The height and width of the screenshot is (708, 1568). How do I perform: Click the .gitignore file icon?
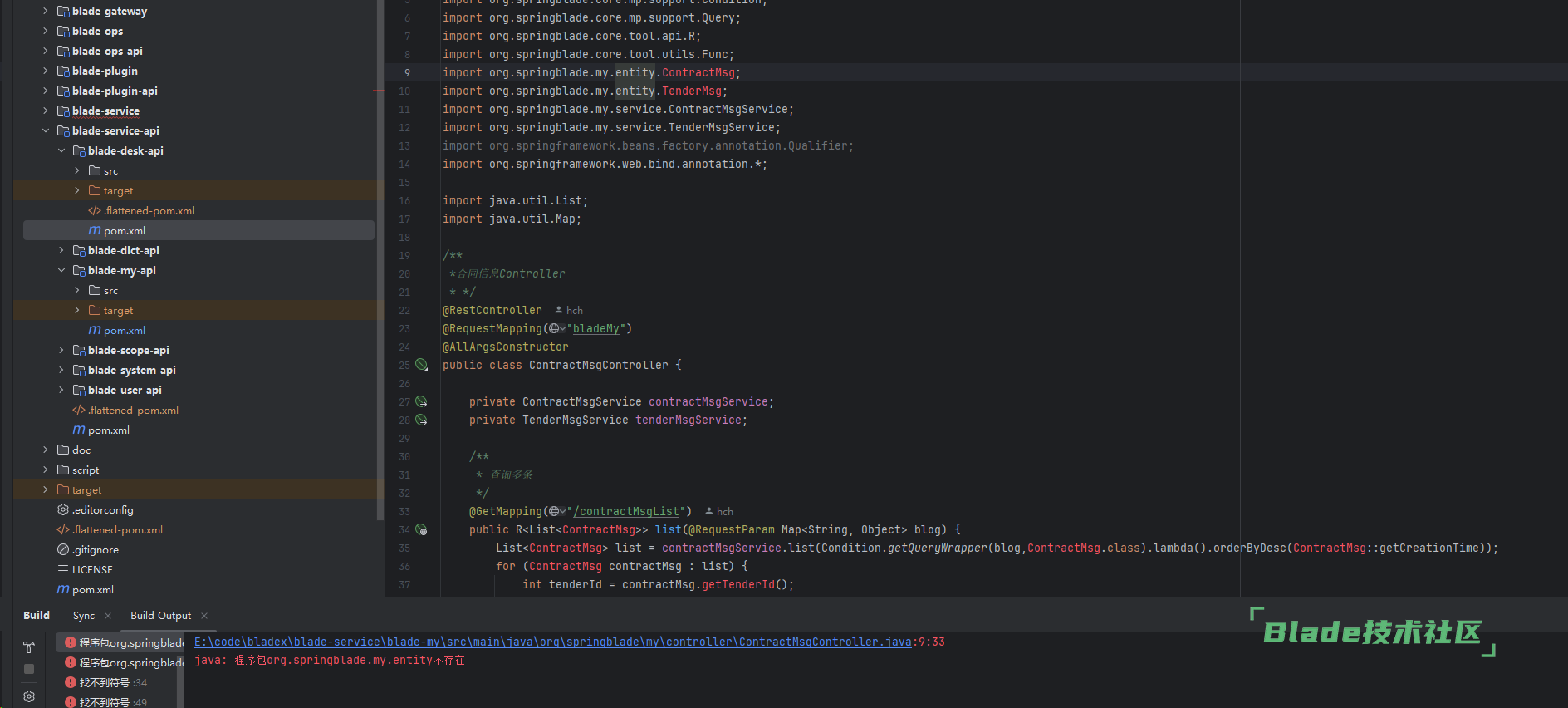point(63,549)
